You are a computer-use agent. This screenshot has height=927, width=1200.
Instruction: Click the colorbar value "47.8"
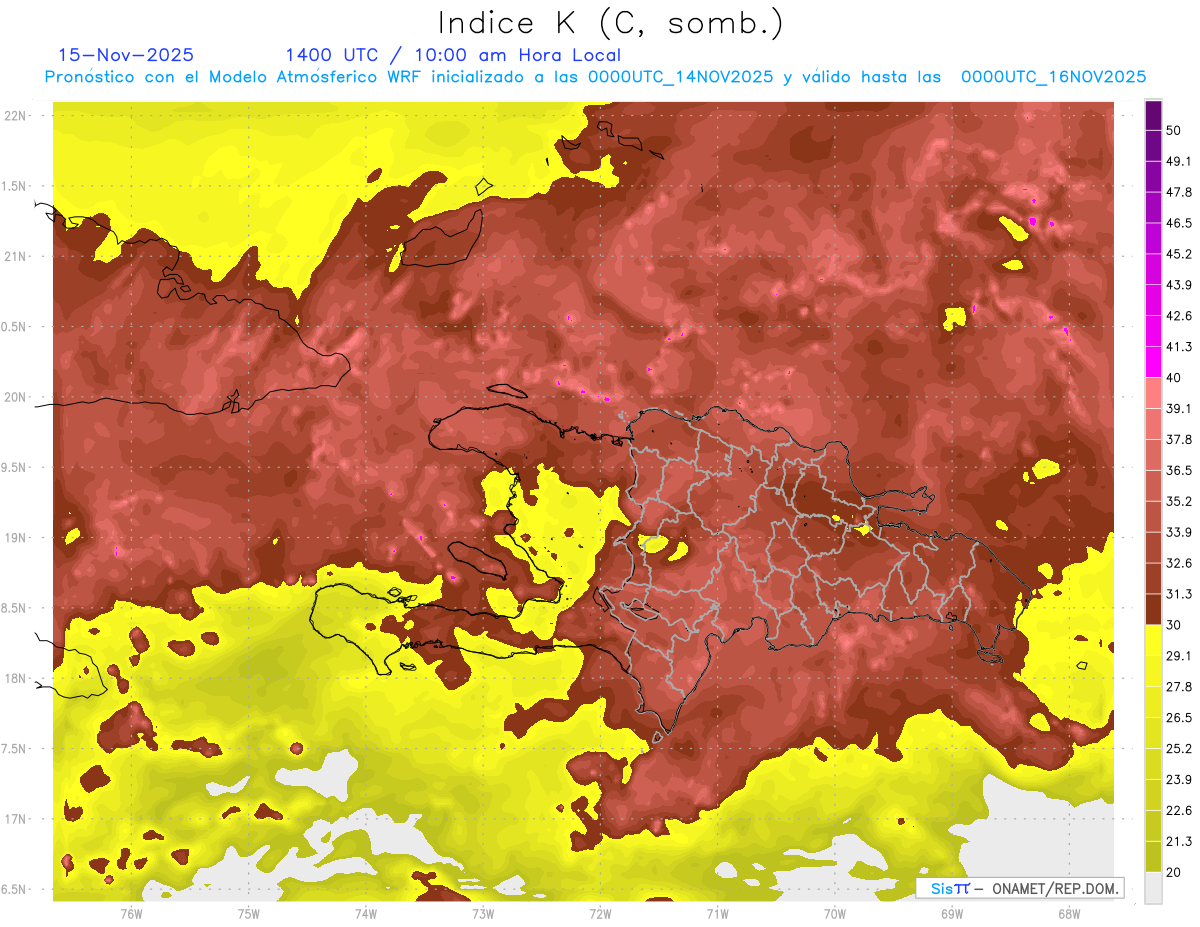pyautogui.click(x=1179, y=192)
